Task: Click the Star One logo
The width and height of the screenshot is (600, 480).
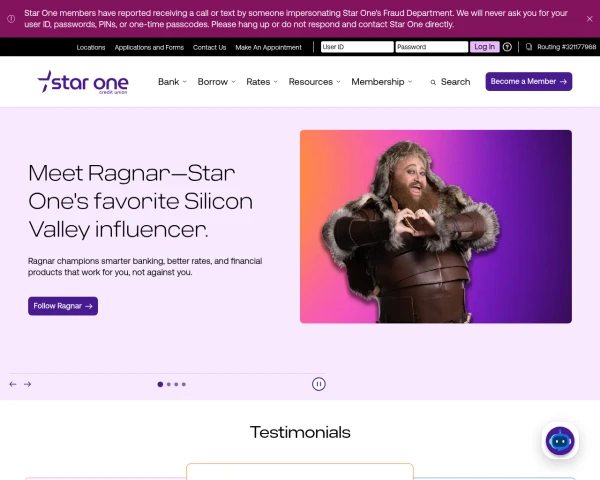Action: (x=83, y=82)
